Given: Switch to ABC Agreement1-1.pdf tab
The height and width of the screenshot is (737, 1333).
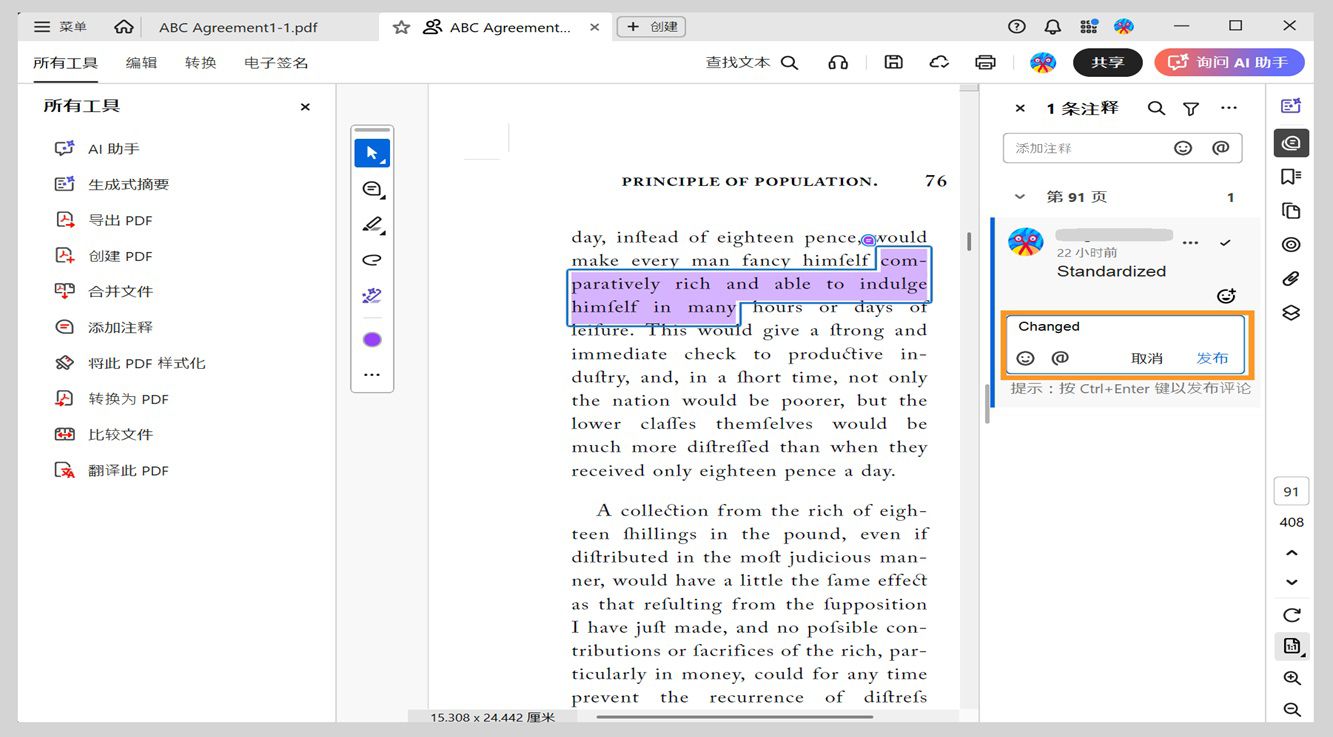Looking at the screenshot, I should click(238, 27).
